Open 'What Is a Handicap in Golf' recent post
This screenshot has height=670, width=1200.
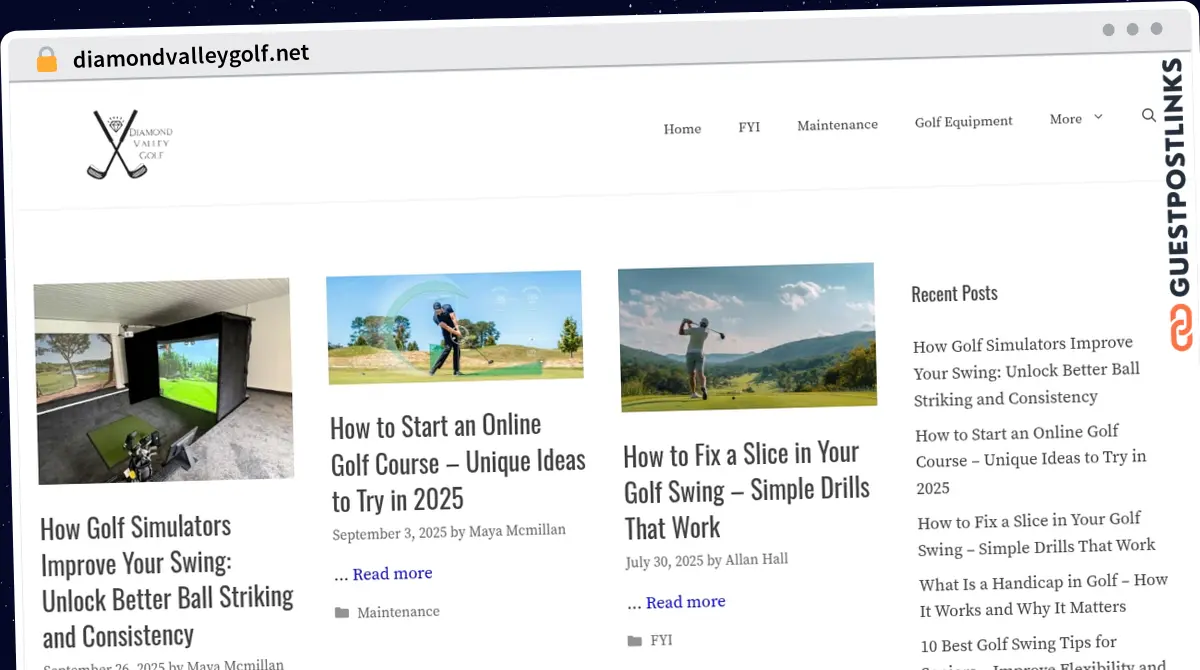[1043, 594]
